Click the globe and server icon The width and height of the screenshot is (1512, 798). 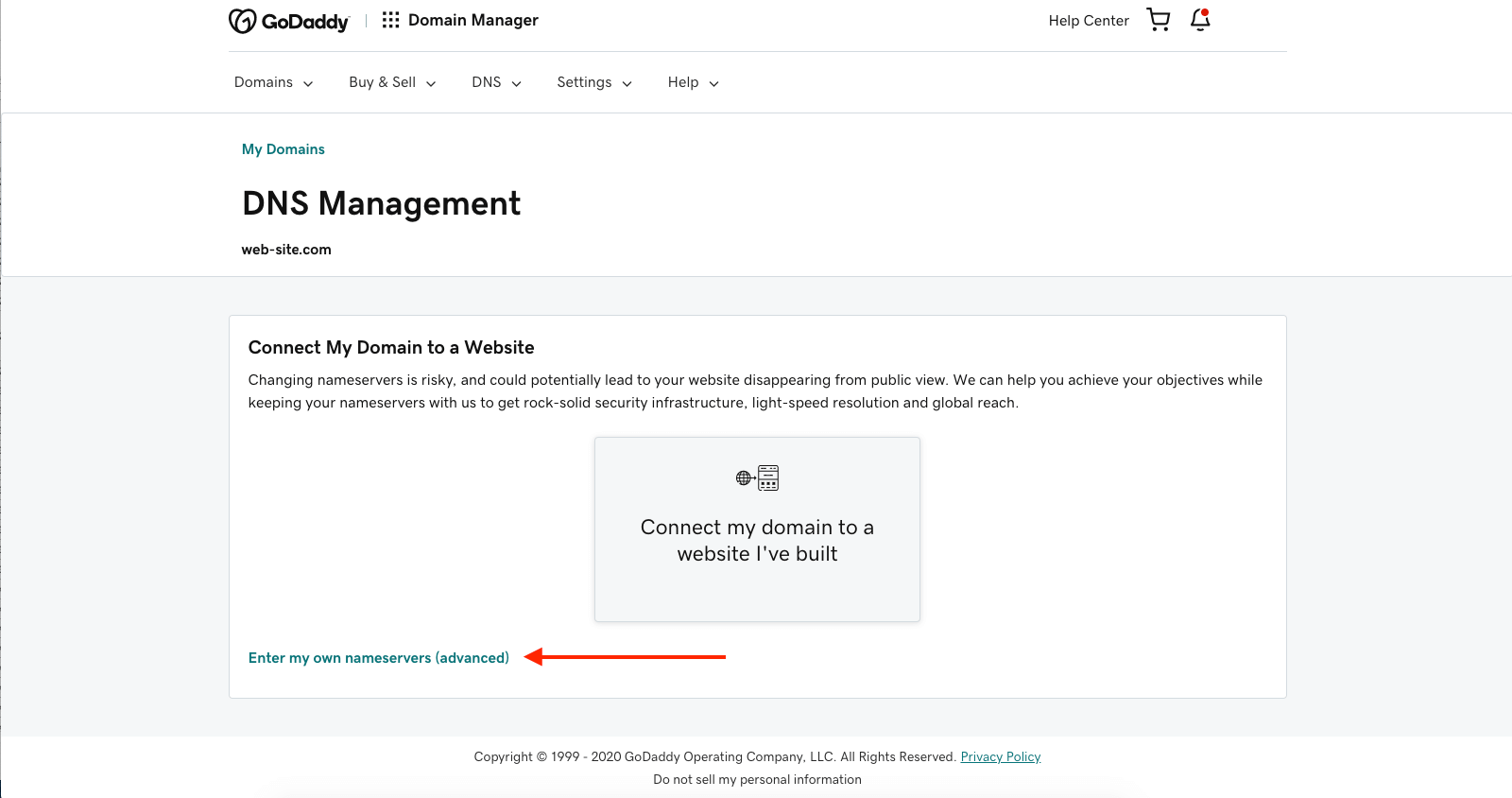pyautogui.click(x=757, y=477)
